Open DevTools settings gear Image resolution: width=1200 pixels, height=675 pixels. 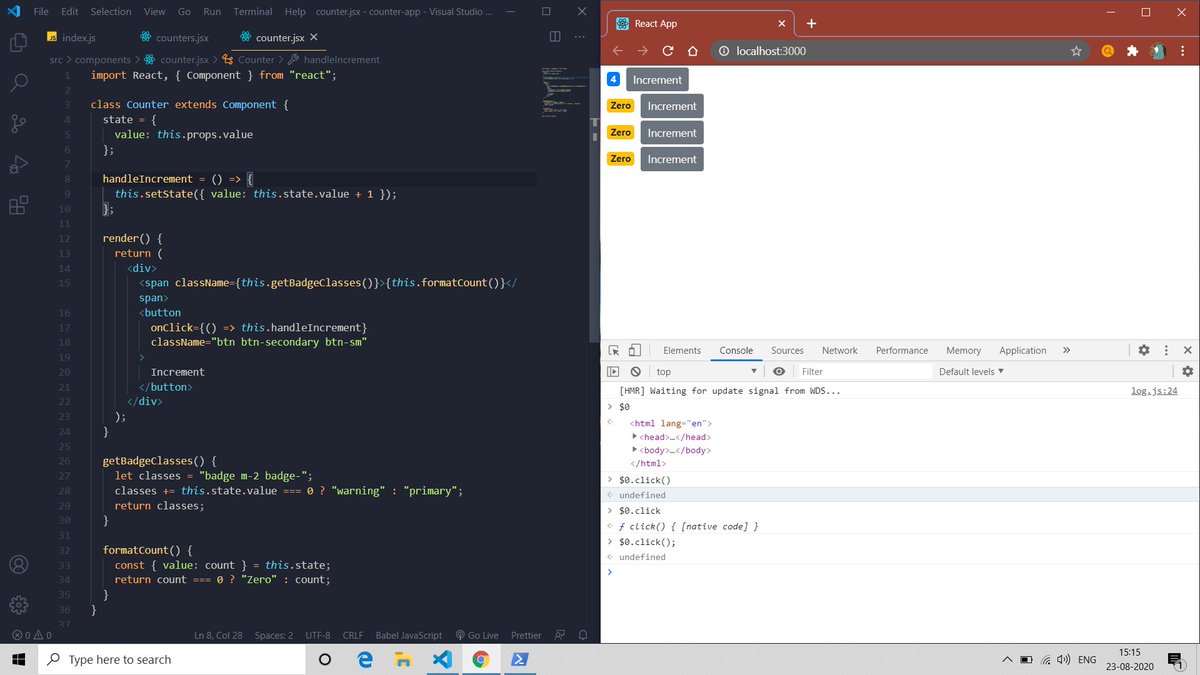pos(1144,350)
